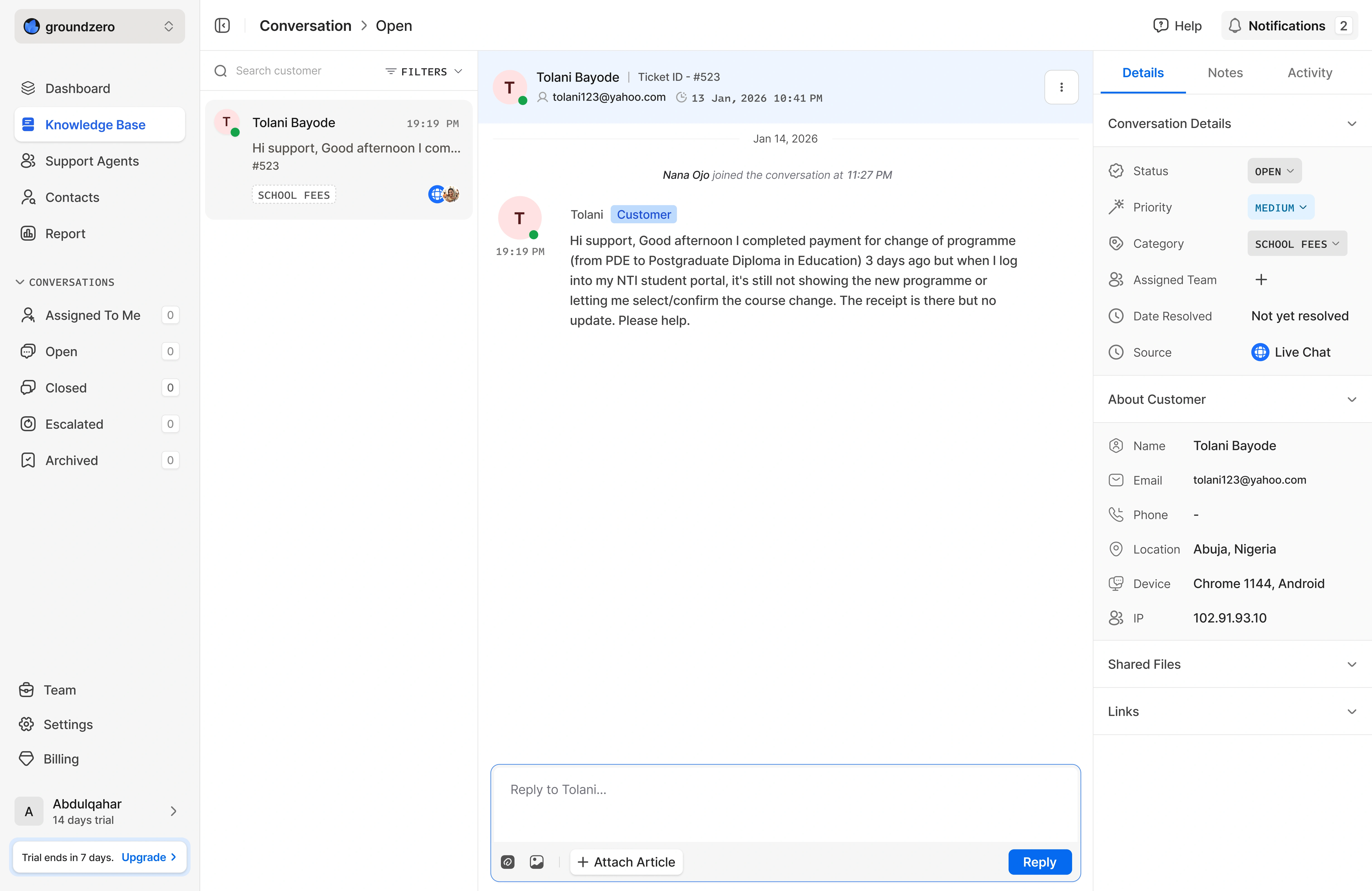1372x891 pixels.
Task: Click the Upgrade link in trial banner
Action: click(148, 857)
